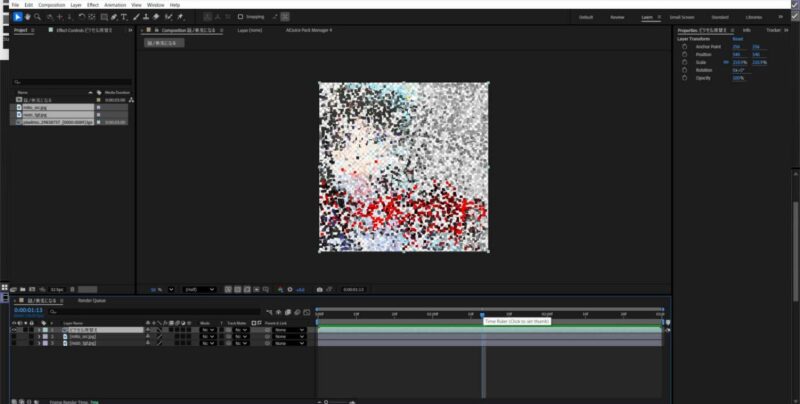This screenshot has width=800, height=404.
Task: Click the current time indicator playhead
Action: pyautogui.click(x=482, y=315)
